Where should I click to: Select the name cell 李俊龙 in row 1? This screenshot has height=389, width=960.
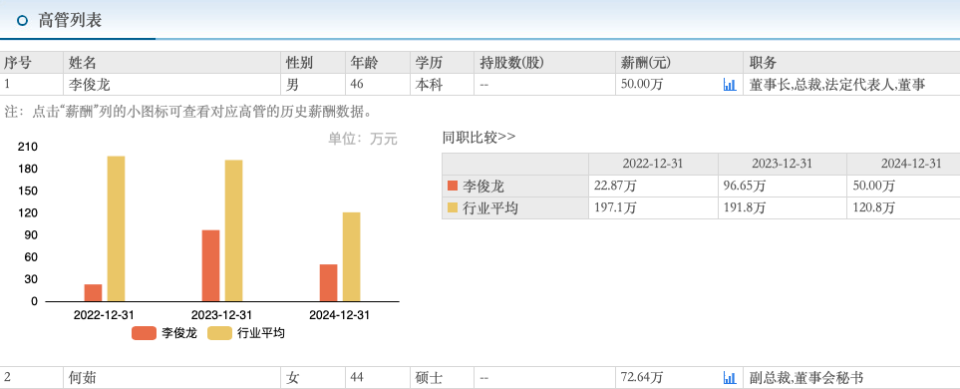(x=173, y=85)
